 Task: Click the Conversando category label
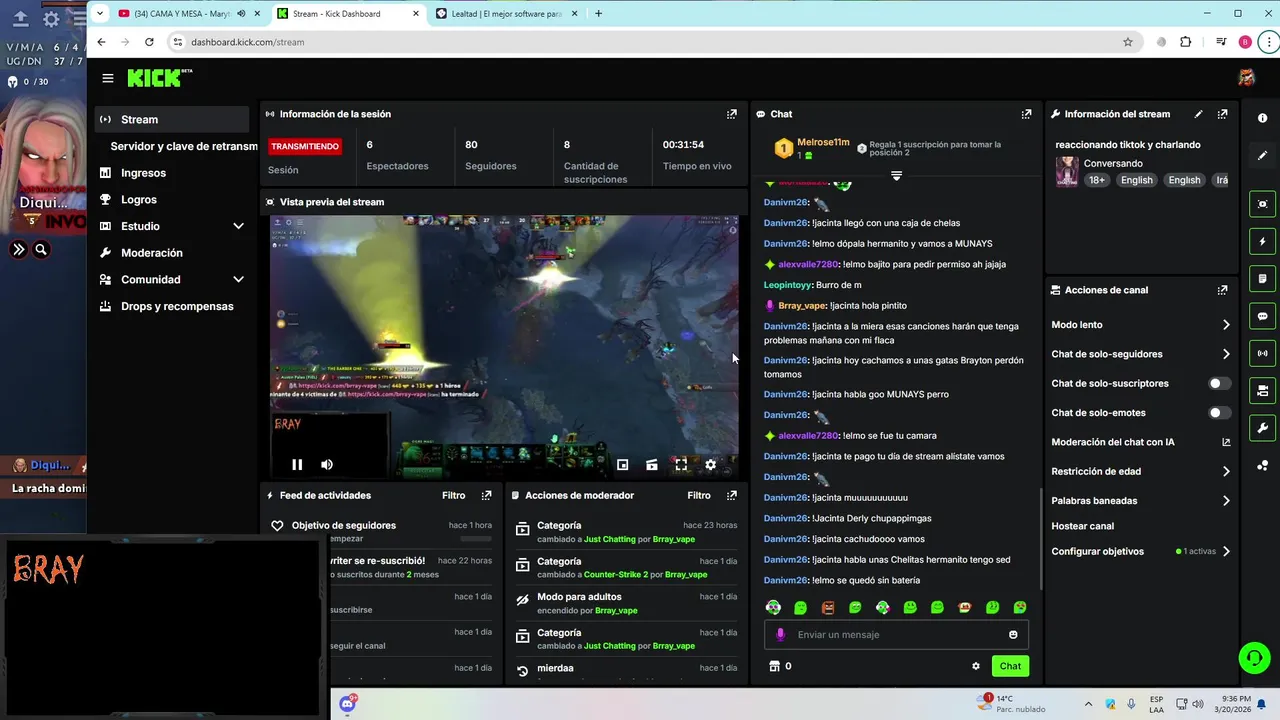(1113, 163)
